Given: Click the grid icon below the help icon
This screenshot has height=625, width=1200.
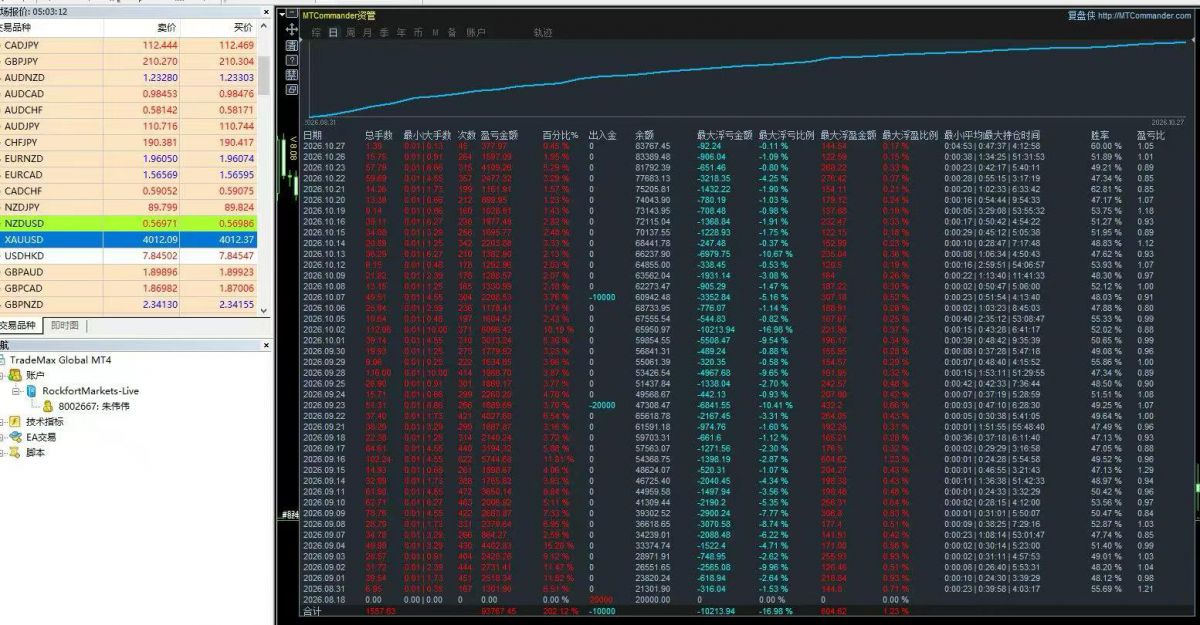Looking at the screenshot, I should pos(291,74).
